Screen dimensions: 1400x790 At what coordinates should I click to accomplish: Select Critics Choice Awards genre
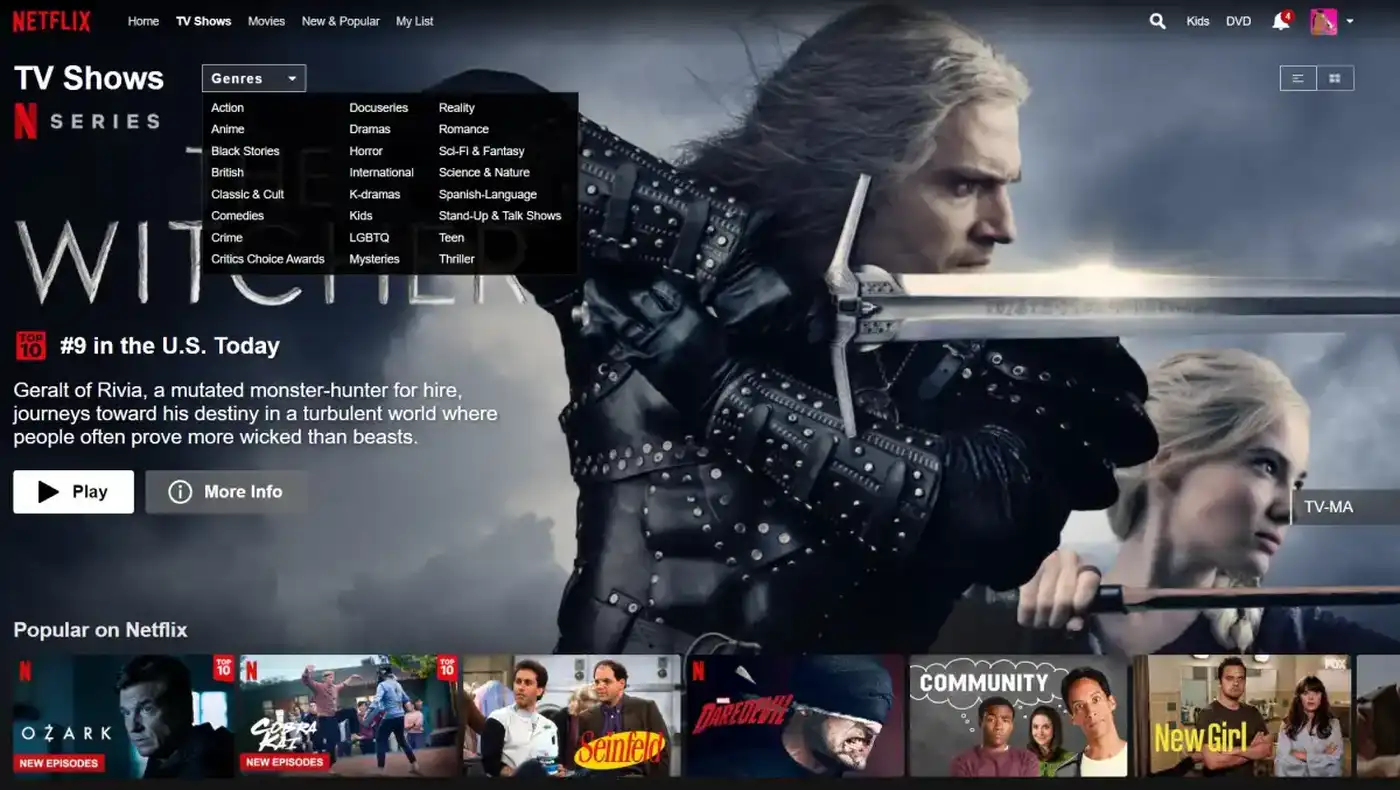[x=268, y=259]
